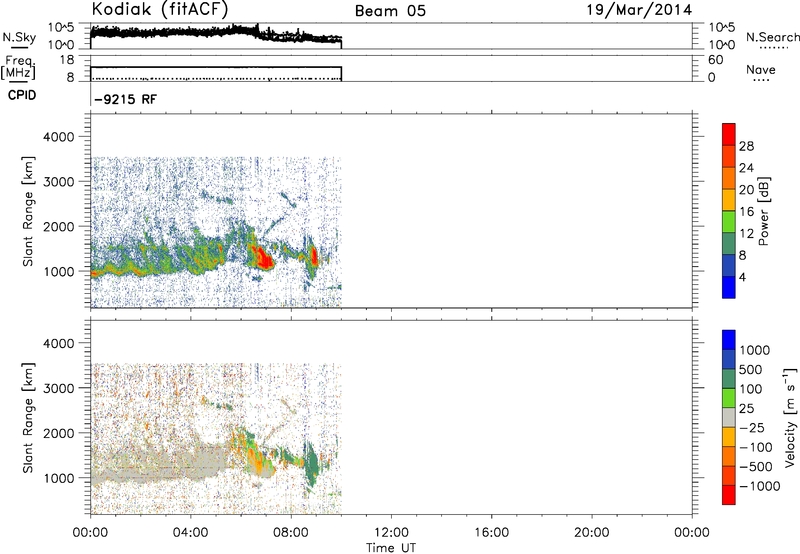Screen dimensions: 800x554
Task: Click the 28 label on Power color bar
Action: coord(746,146)
